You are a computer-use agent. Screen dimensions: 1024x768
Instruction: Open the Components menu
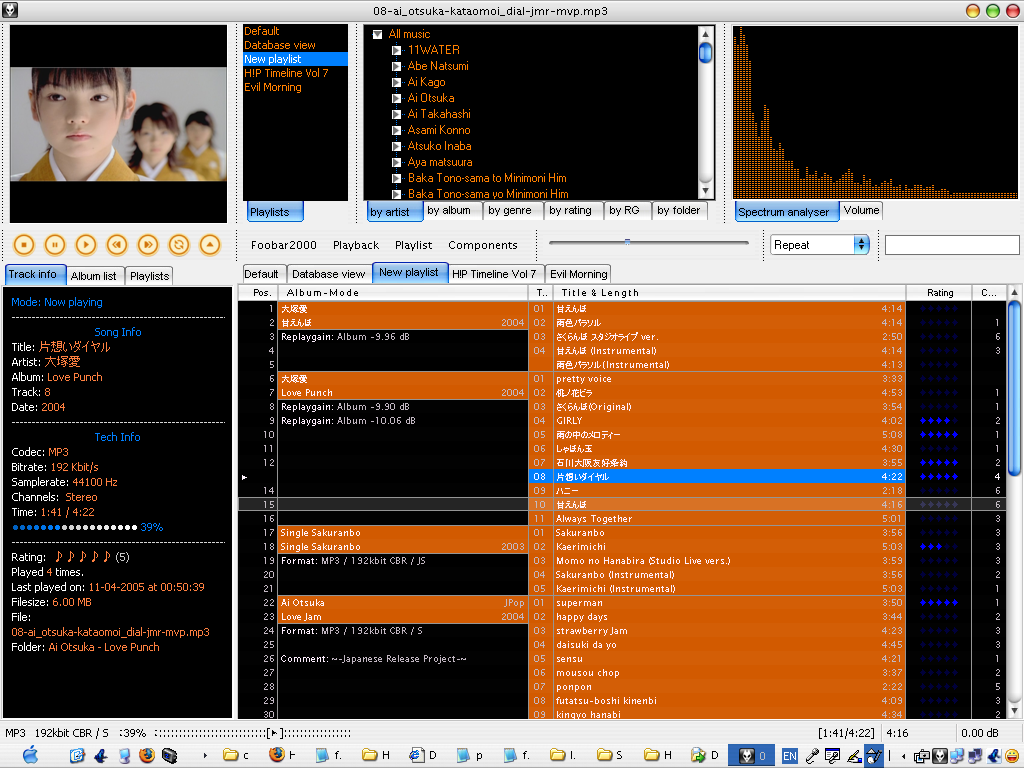483,245
